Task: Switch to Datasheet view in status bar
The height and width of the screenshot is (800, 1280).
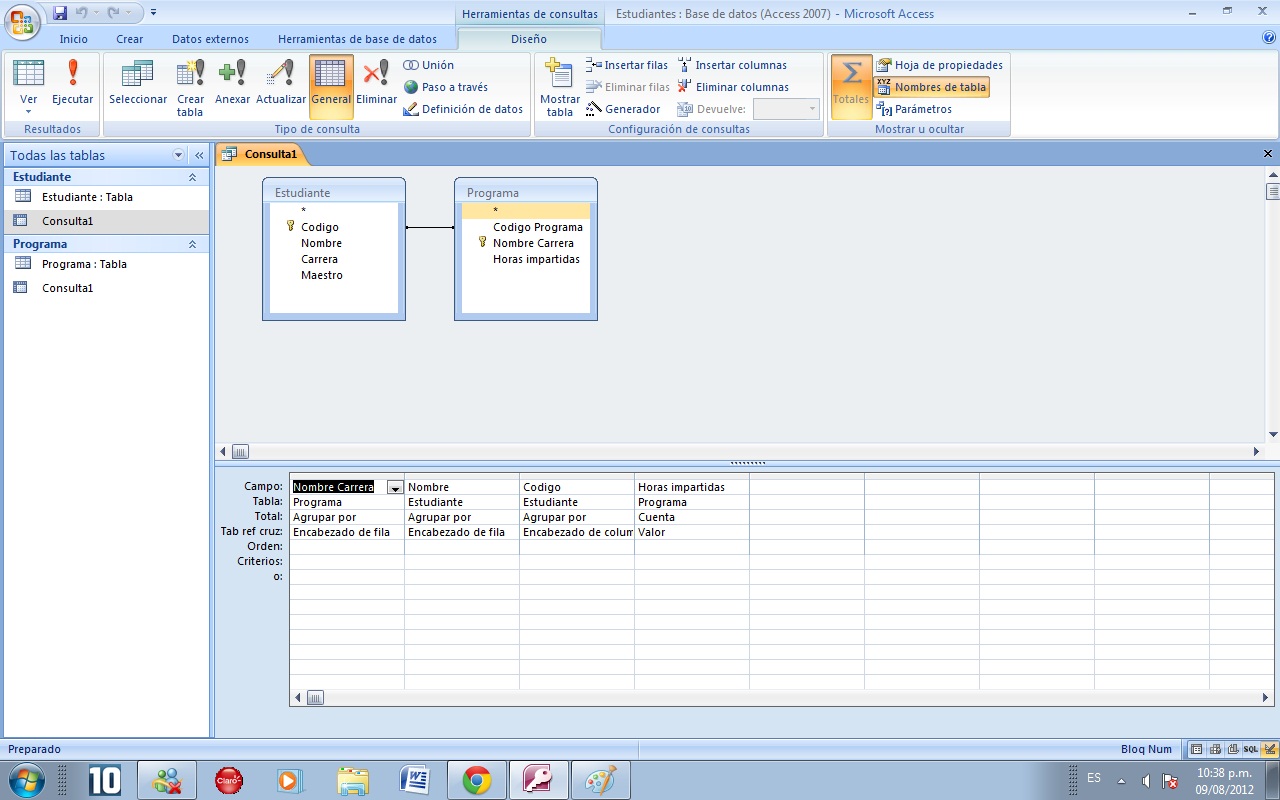Action: 1197,749
